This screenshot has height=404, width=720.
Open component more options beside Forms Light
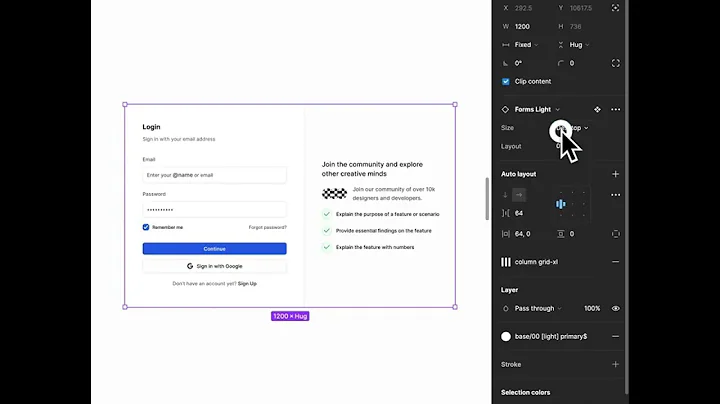pos(615,109)
